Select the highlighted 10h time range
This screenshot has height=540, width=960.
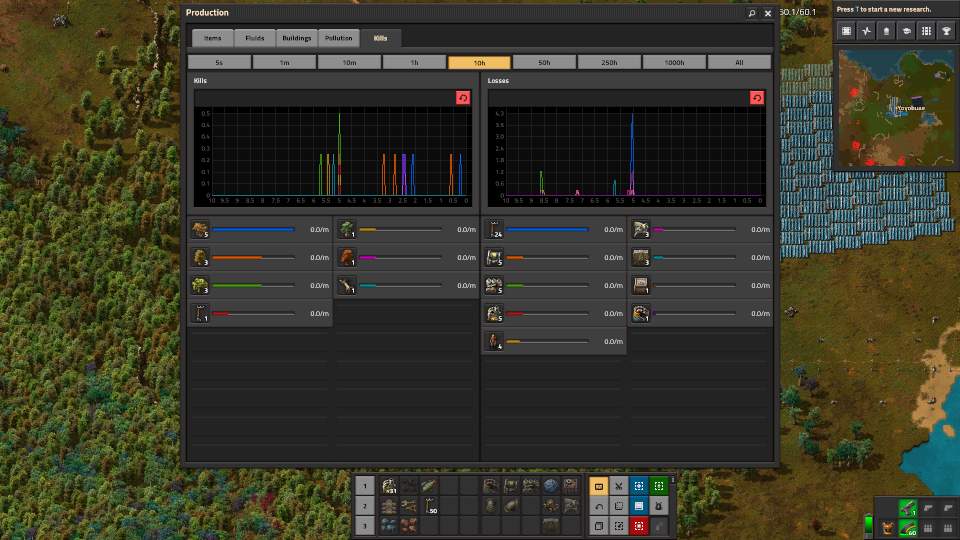click(479, 62)
